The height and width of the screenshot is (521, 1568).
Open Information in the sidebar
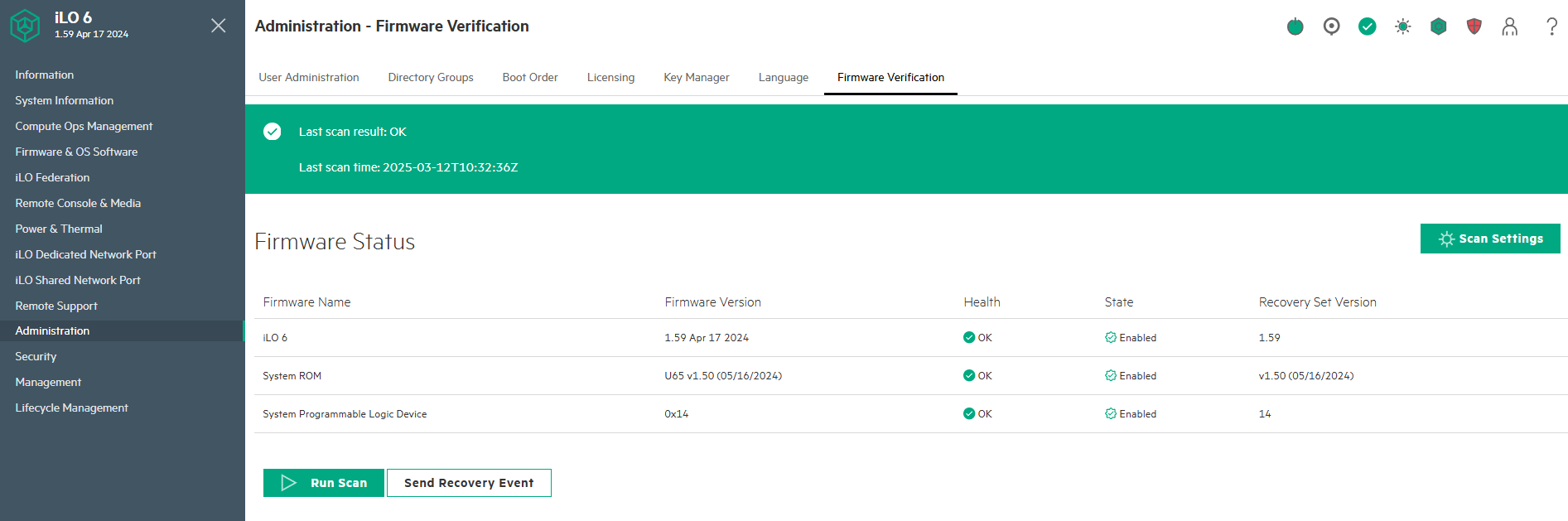45,75
